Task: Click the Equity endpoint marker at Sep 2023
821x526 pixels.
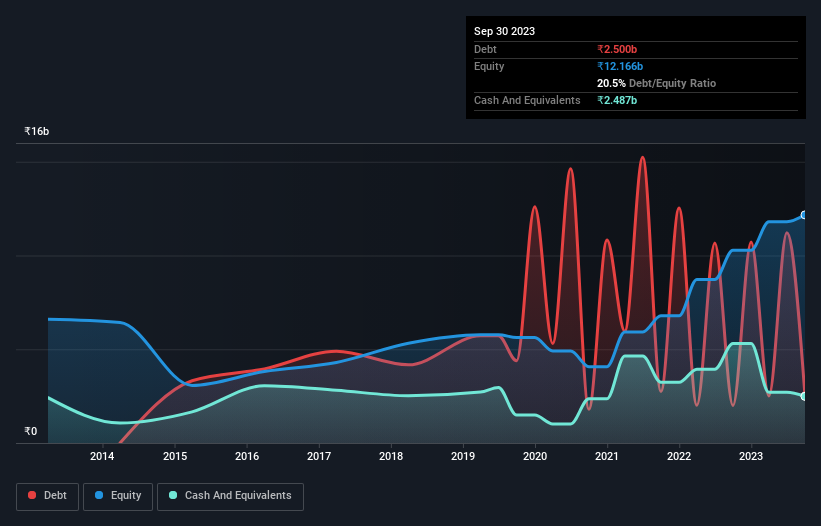Action: [x=804, y=215]
